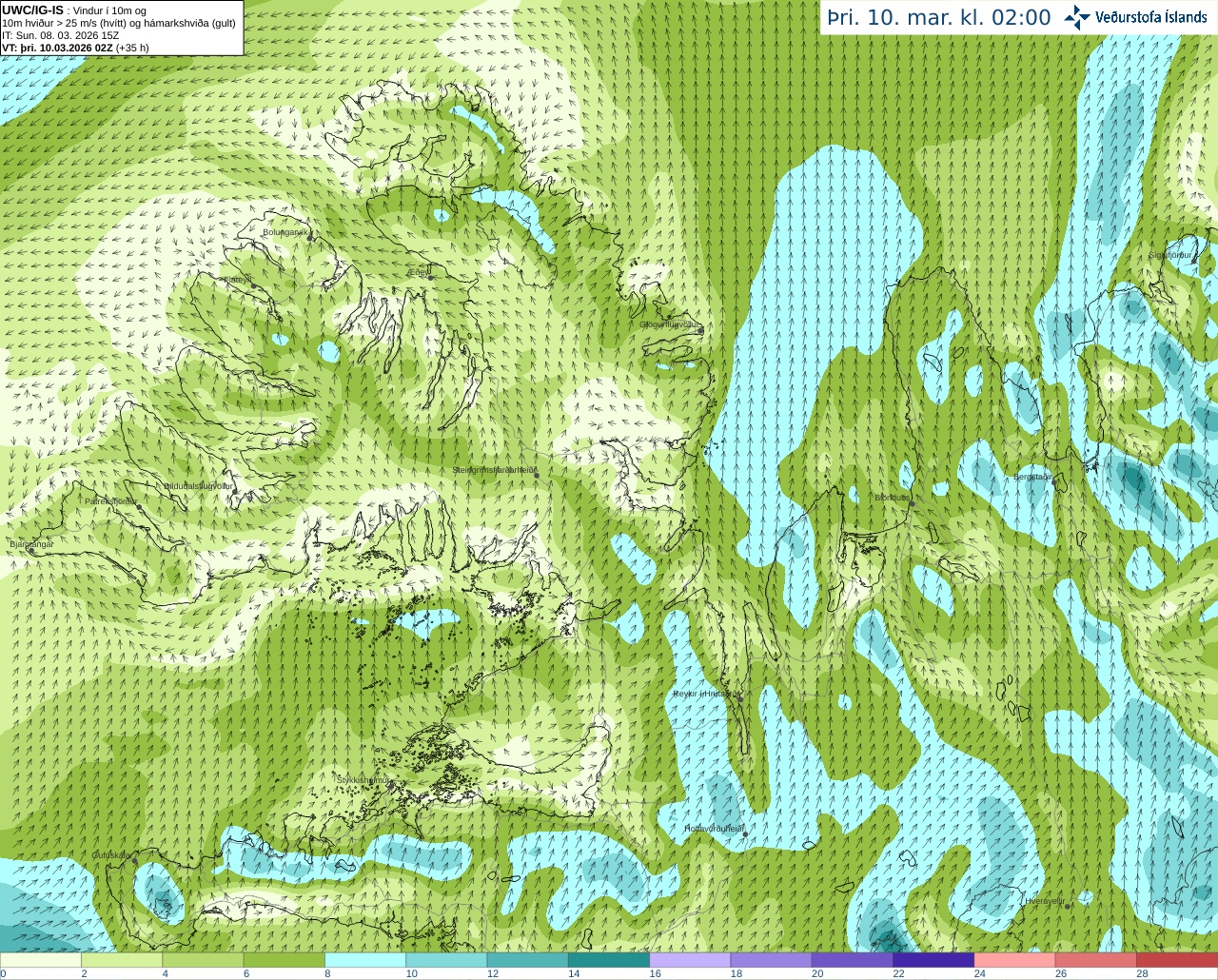Viewport: 1218px width, 980px height.
Task: Click the Reykir í Hrútafirði station label
Action: [x=707, y=694]
